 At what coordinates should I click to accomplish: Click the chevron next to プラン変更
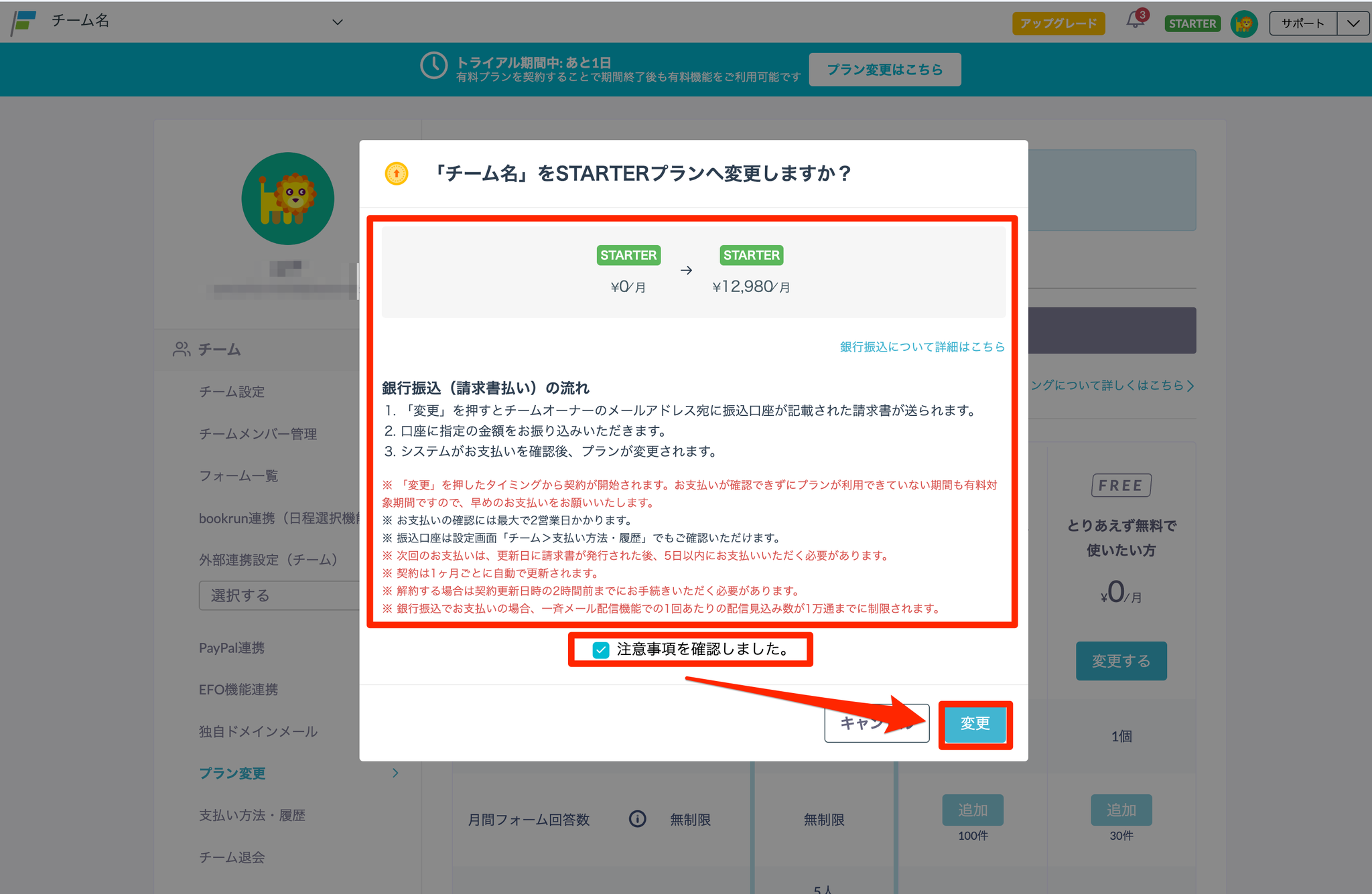(395, 773)
